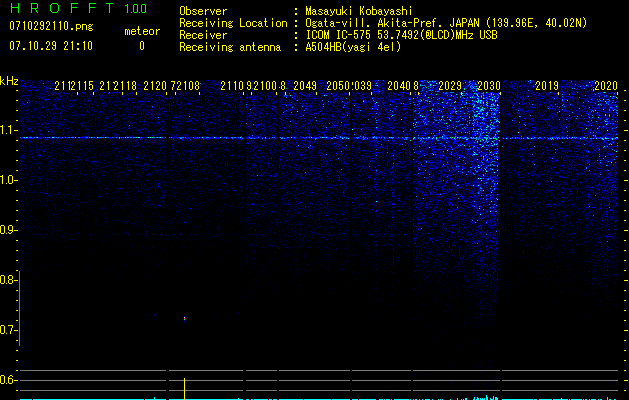Click the version number 1.00
The image size is (629, 400).
point(135,8)
